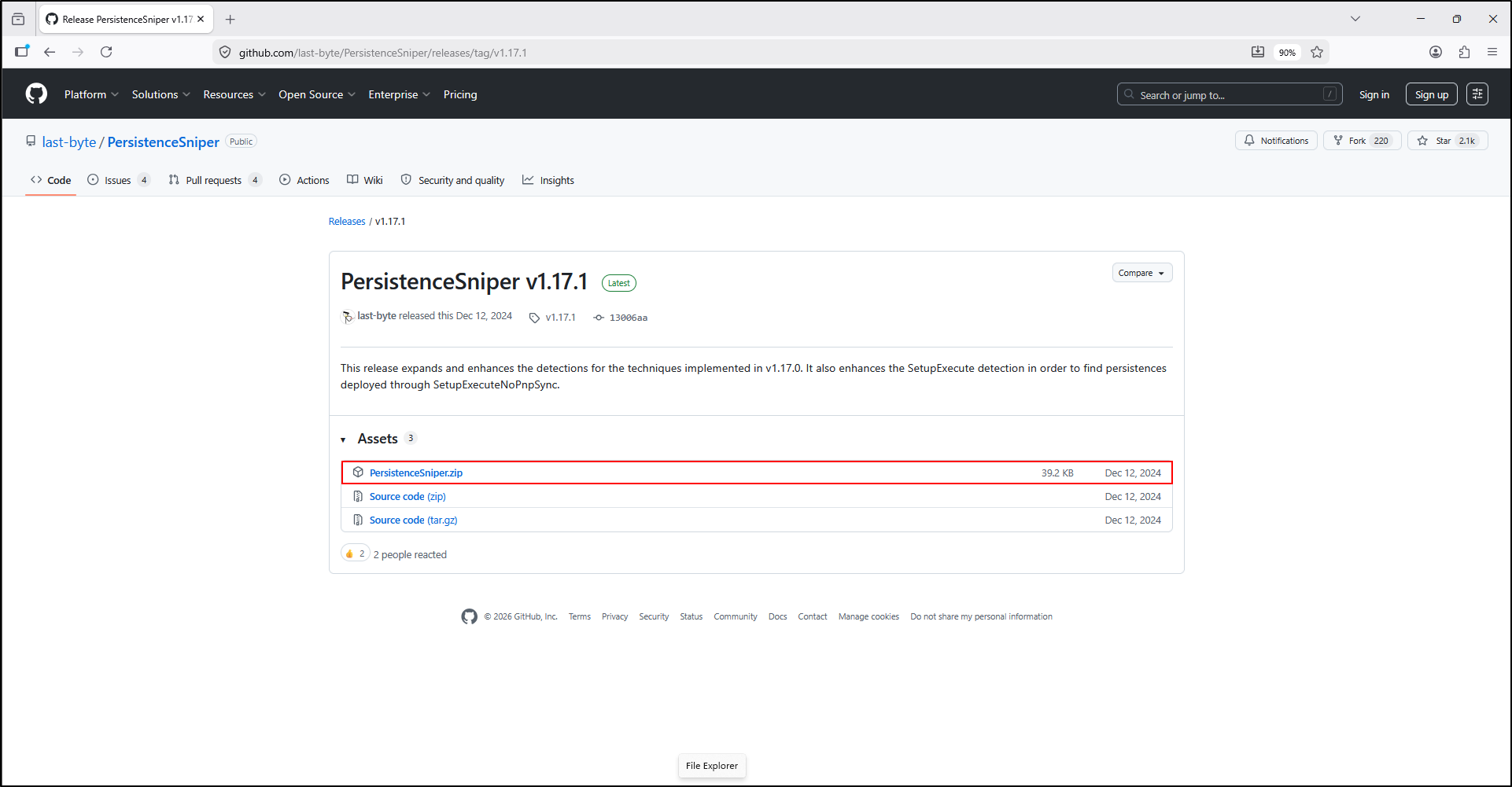Open the Notifications button

coord(1276,141)
